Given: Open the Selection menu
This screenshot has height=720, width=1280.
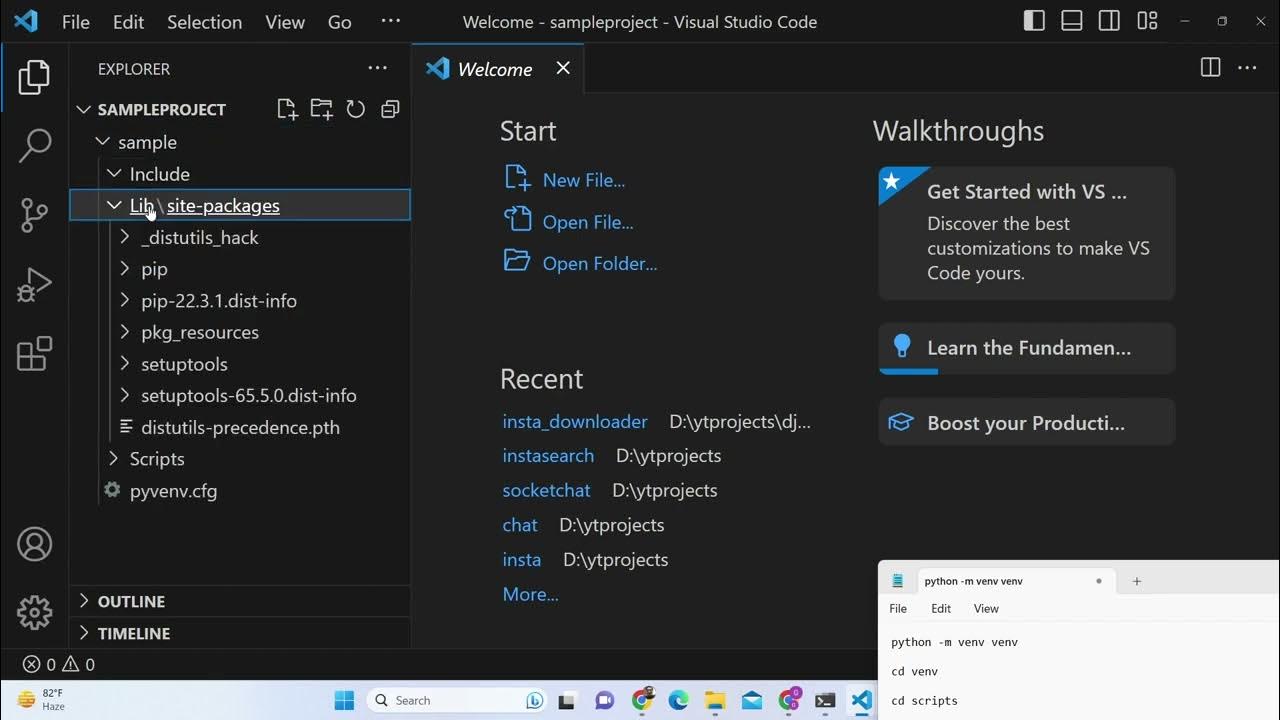Looking at the screenshot, I should click(204, 22).
